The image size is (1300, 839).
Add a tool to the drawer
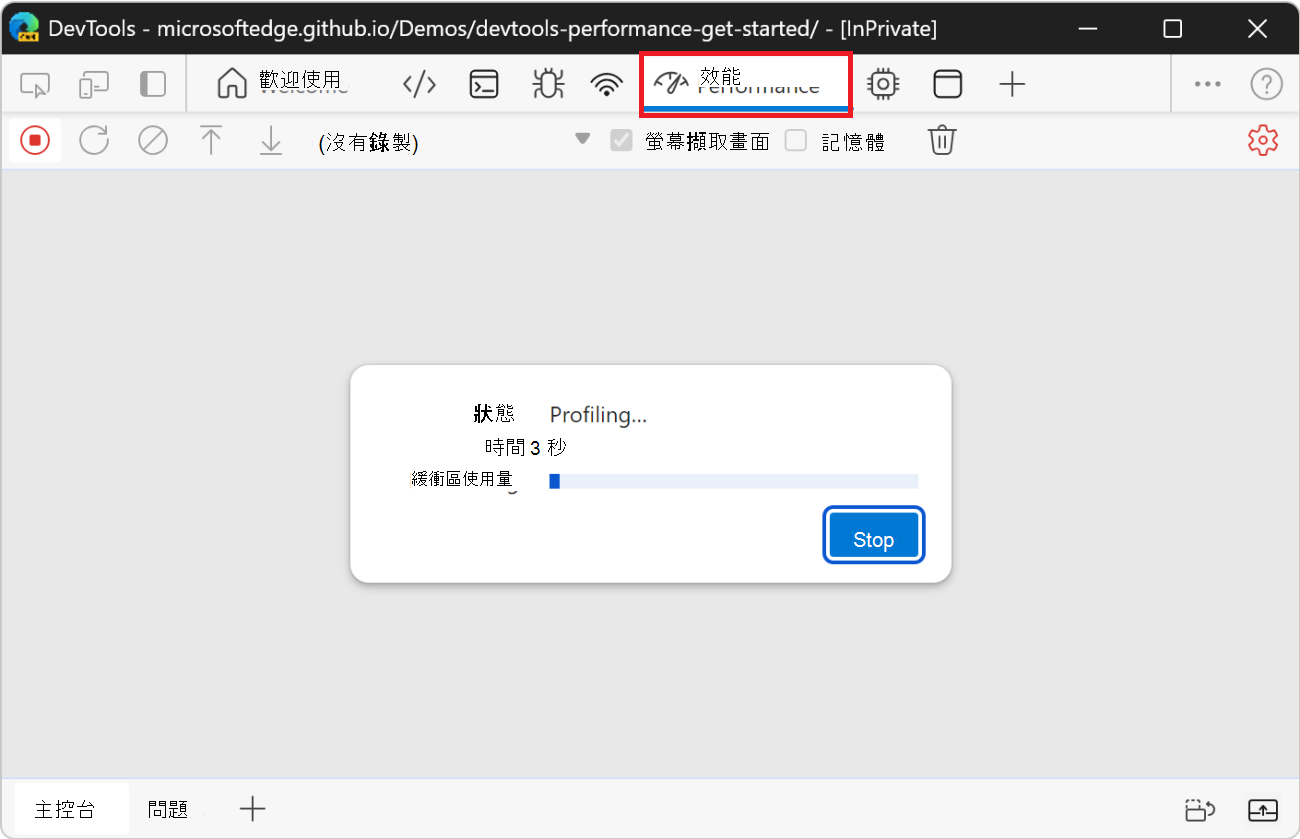point(253,809)
